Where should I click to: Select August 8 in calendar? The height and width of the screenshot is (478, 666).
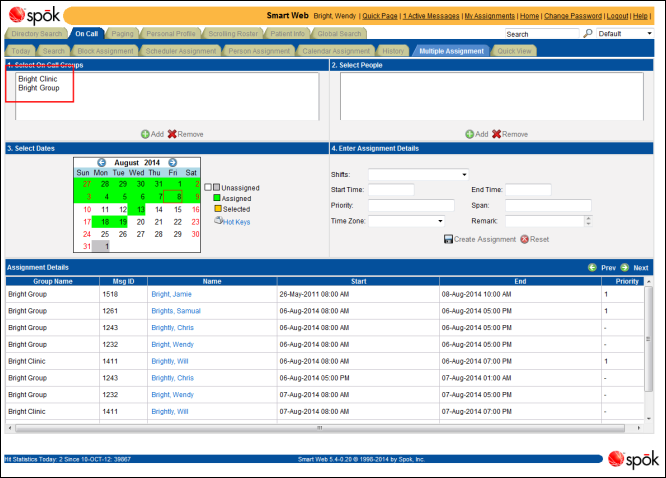pos(173,197)
